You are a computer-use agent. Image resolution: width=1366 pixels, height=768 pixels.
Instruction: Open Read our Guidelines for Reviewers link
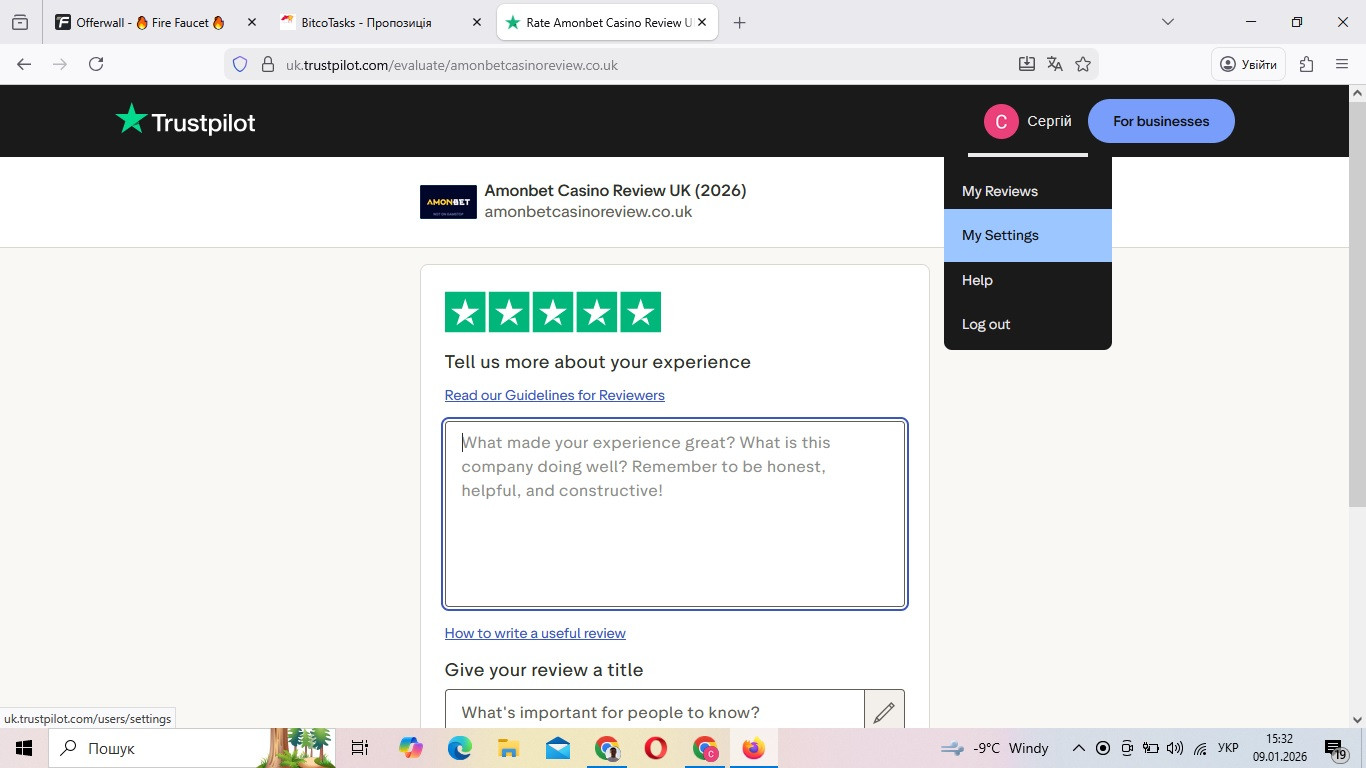555,395
